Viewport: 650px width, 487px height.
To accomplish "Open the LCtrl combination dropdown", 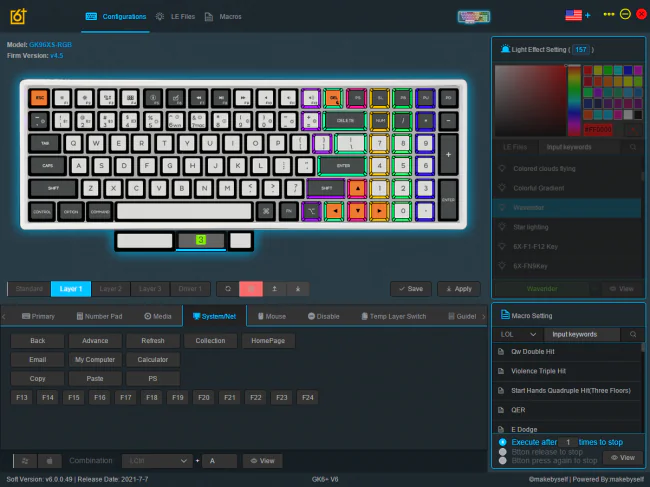I will [x=157, y=460].
